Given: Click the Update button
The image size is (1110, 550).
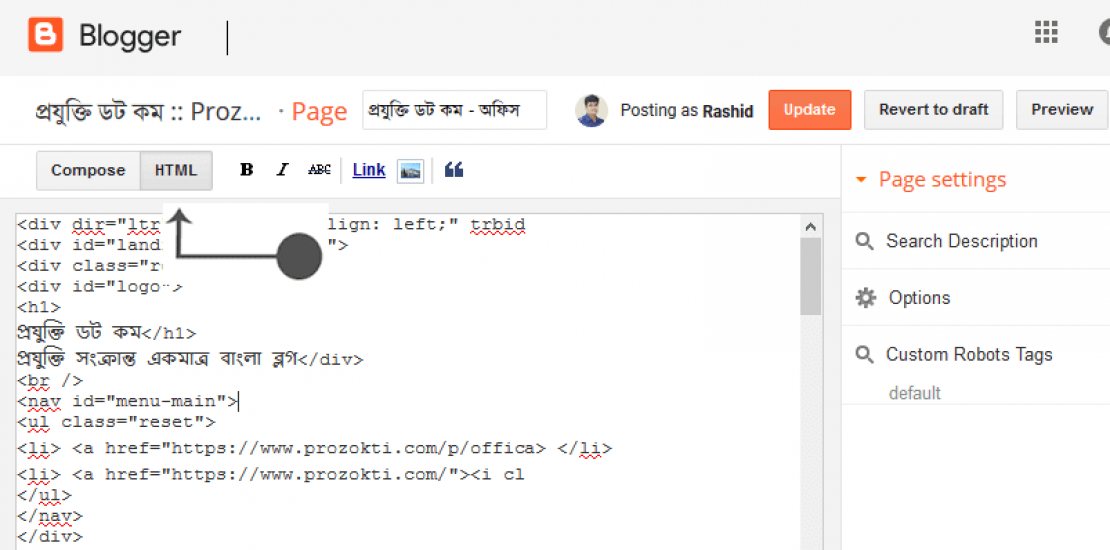Looking at the screenshot, I should [809, 110].
